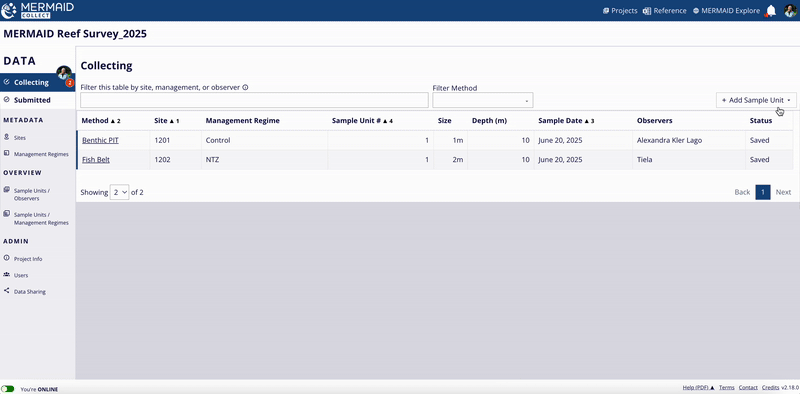This screenshot has width=800, height=394.
Task: Click the MERMAID Collect logo
Action: pyautogui.click(x=38, y=10)
